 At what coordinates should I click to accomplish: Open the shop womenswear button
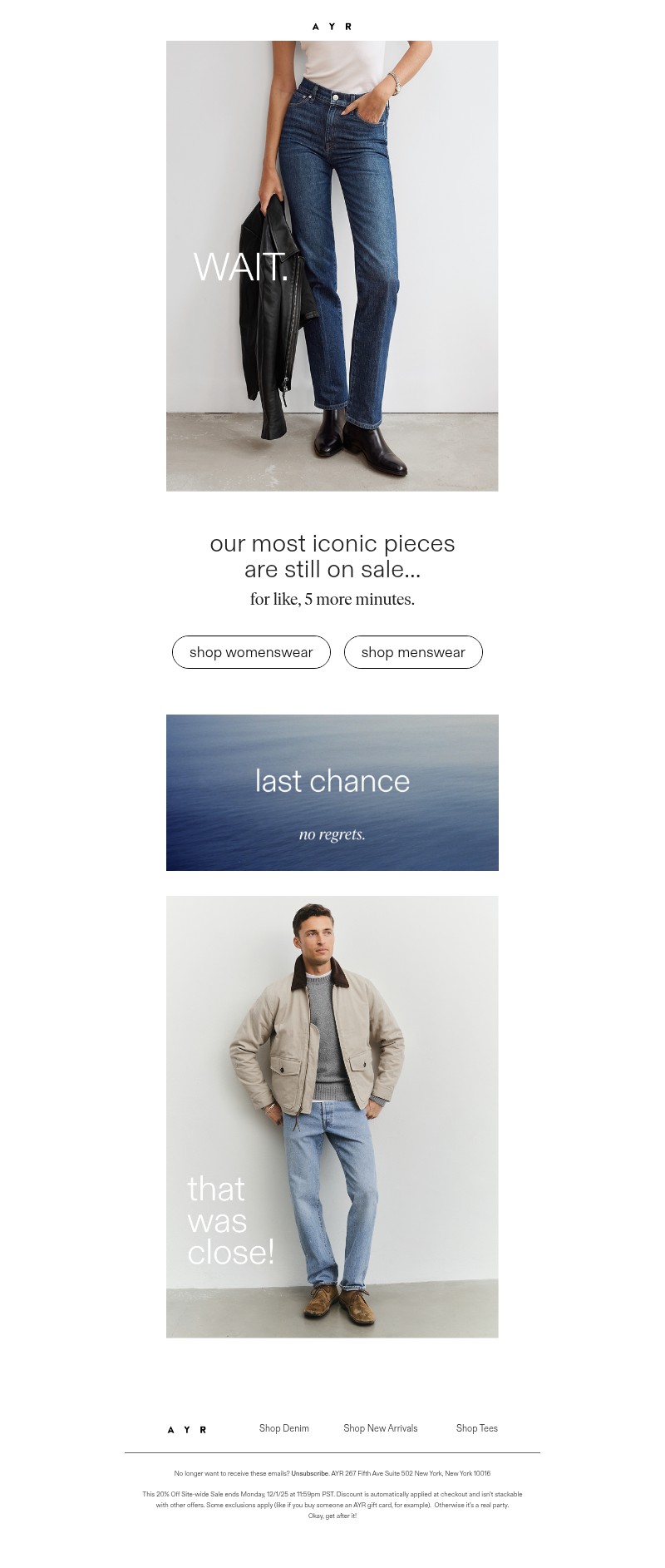(x=251, y=652)
